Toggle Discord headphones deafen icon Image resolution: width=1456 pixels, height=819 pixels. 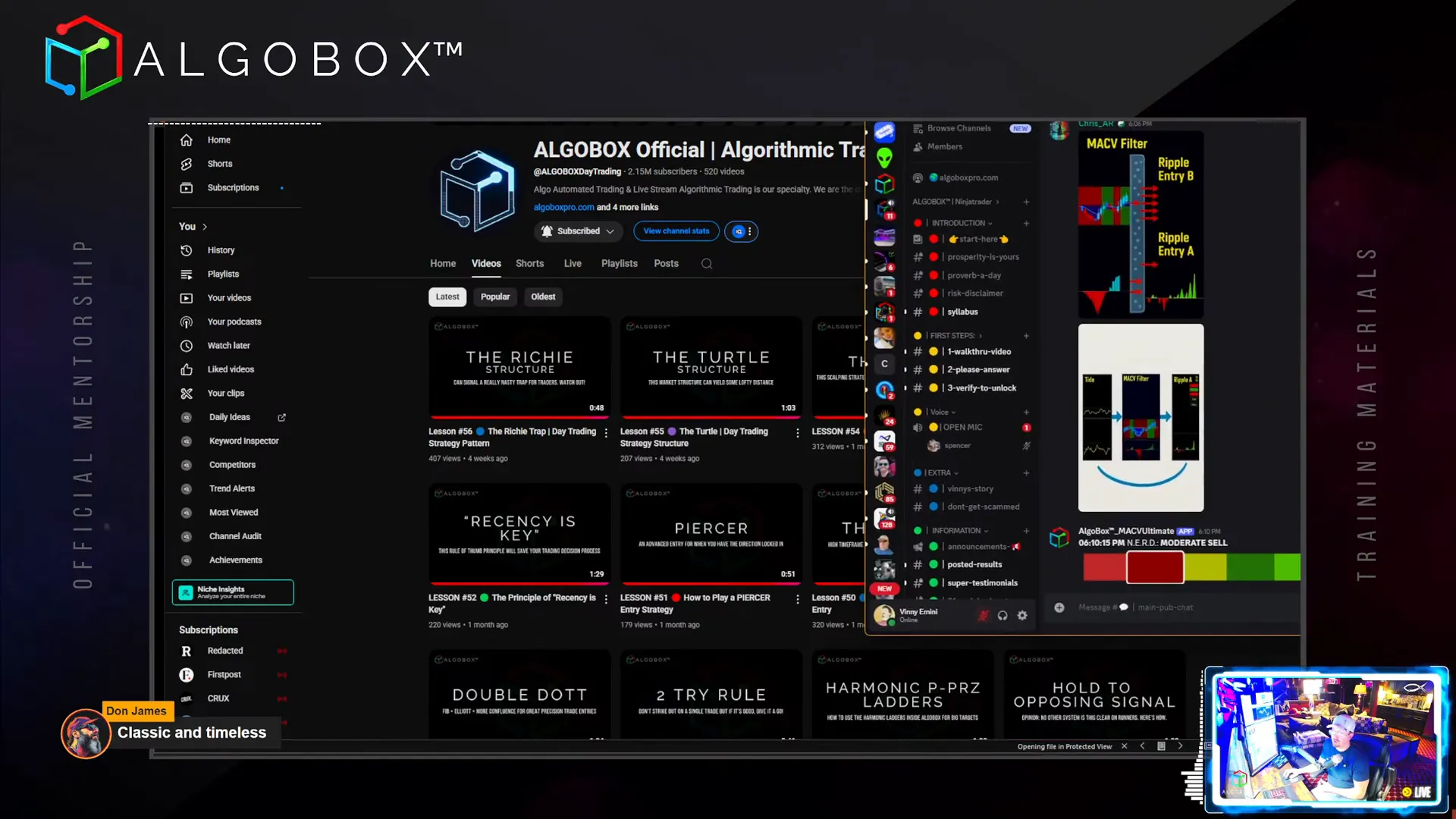pos(1003,616)
